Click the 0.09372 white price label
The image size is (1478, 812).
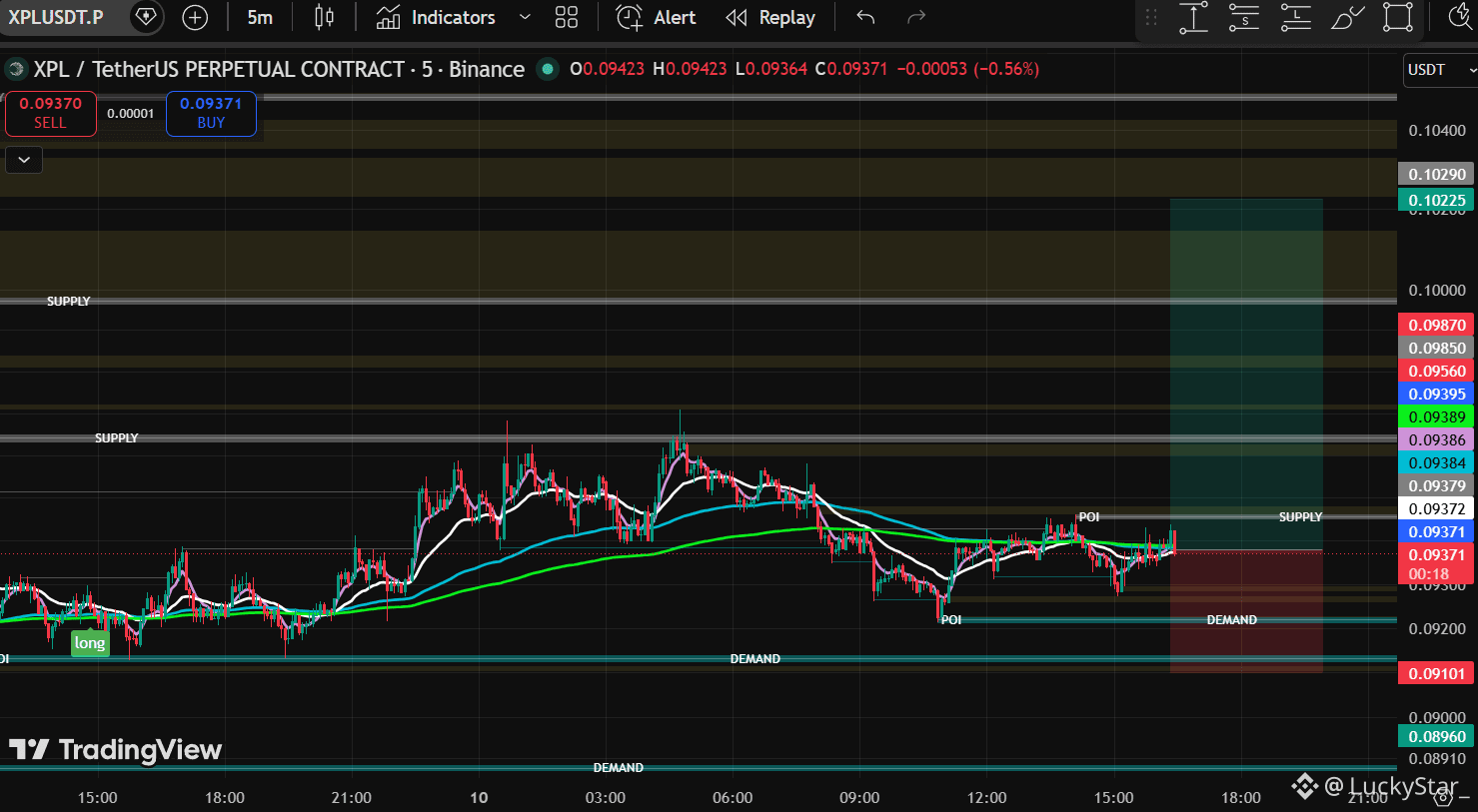click(1437, 508)
